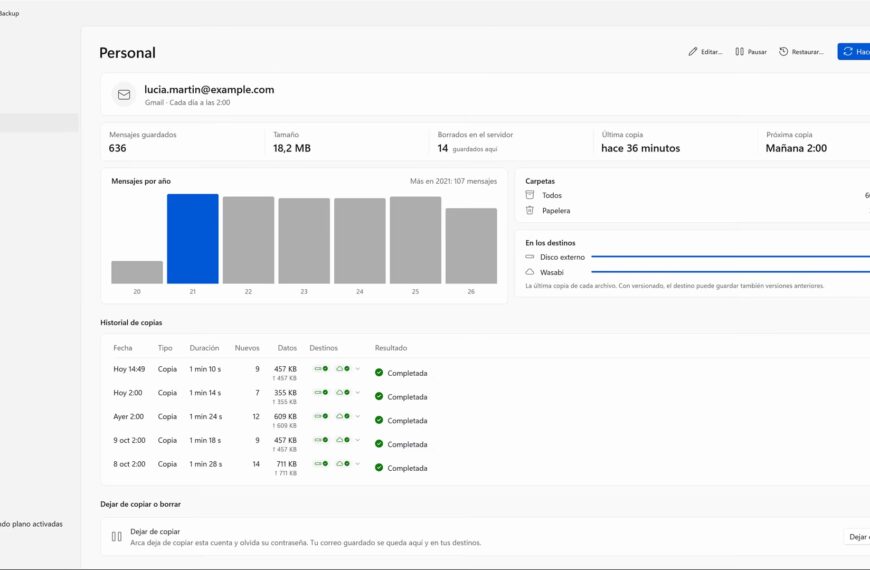Screen dimensions: 870x570
Task: Click the Wasabi progress bar
Action: click(731, 272)
